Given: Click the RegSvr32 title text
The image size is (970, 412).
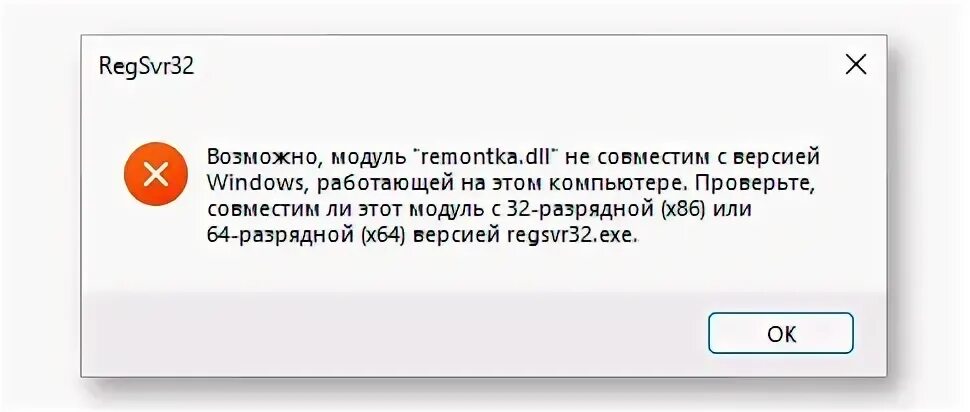Looking at the screenshot, I should tap(147, 66).
